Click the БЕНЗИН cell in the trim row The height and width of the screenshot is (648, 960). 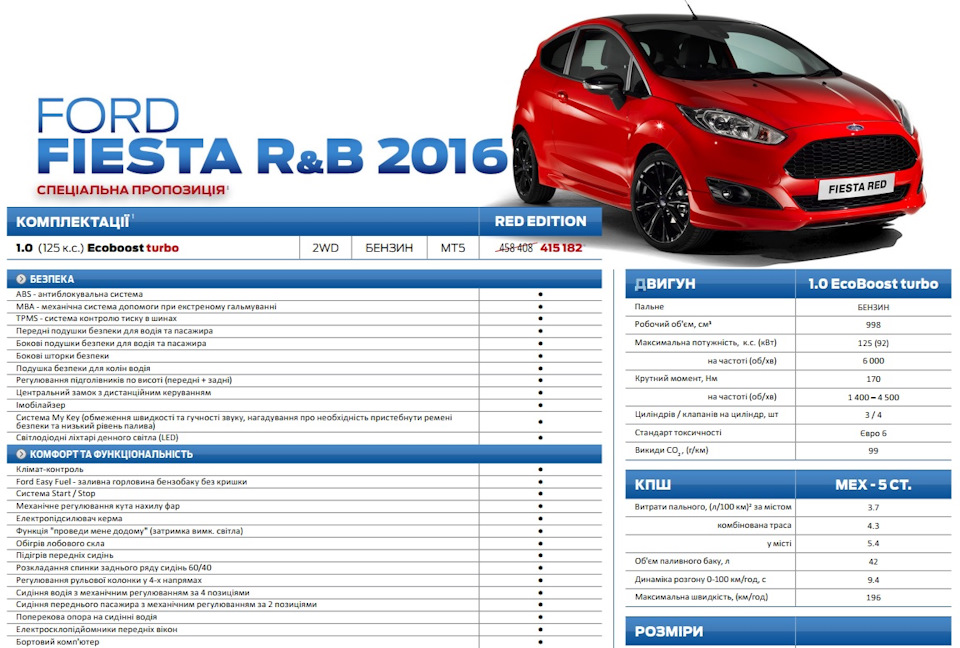coord(389,248)
